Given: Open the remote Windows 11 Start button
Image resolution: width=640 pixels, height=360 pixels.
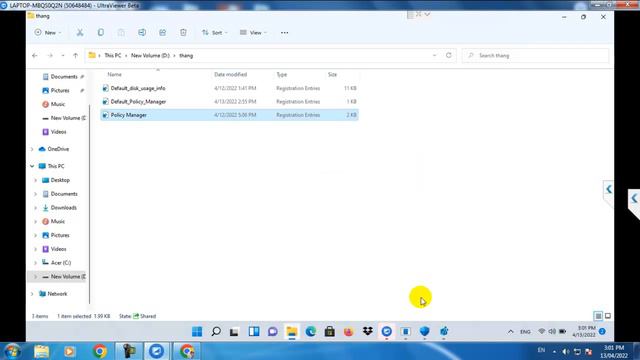Looking at the screenshot, I should [x=197, y=331].
